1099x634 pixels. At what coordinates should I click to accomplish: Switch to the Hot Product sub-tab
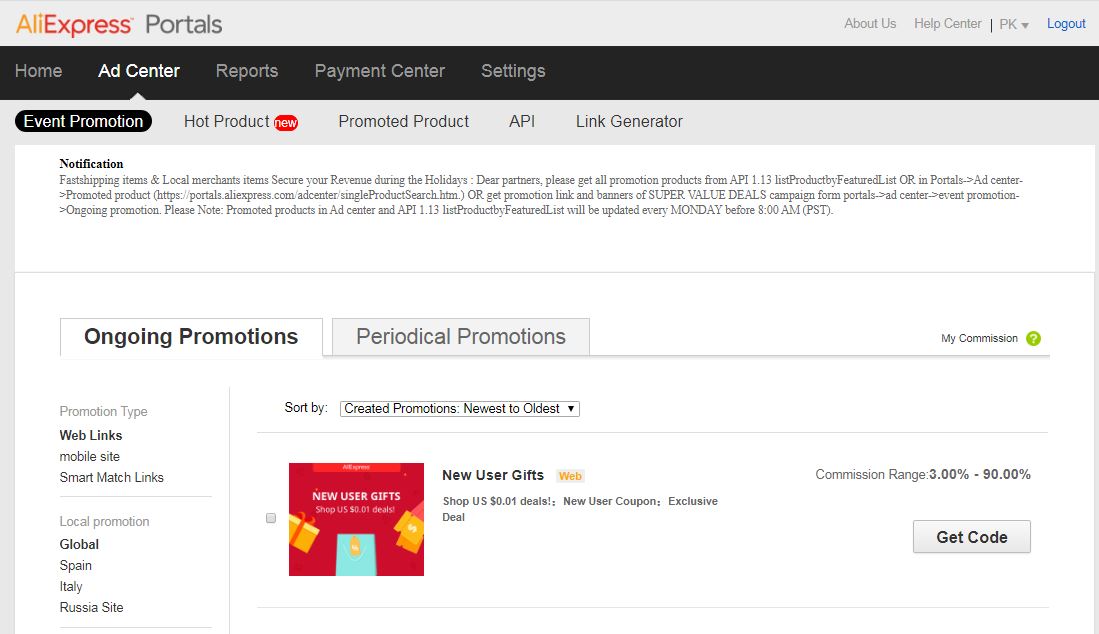(x=226, y=121)
